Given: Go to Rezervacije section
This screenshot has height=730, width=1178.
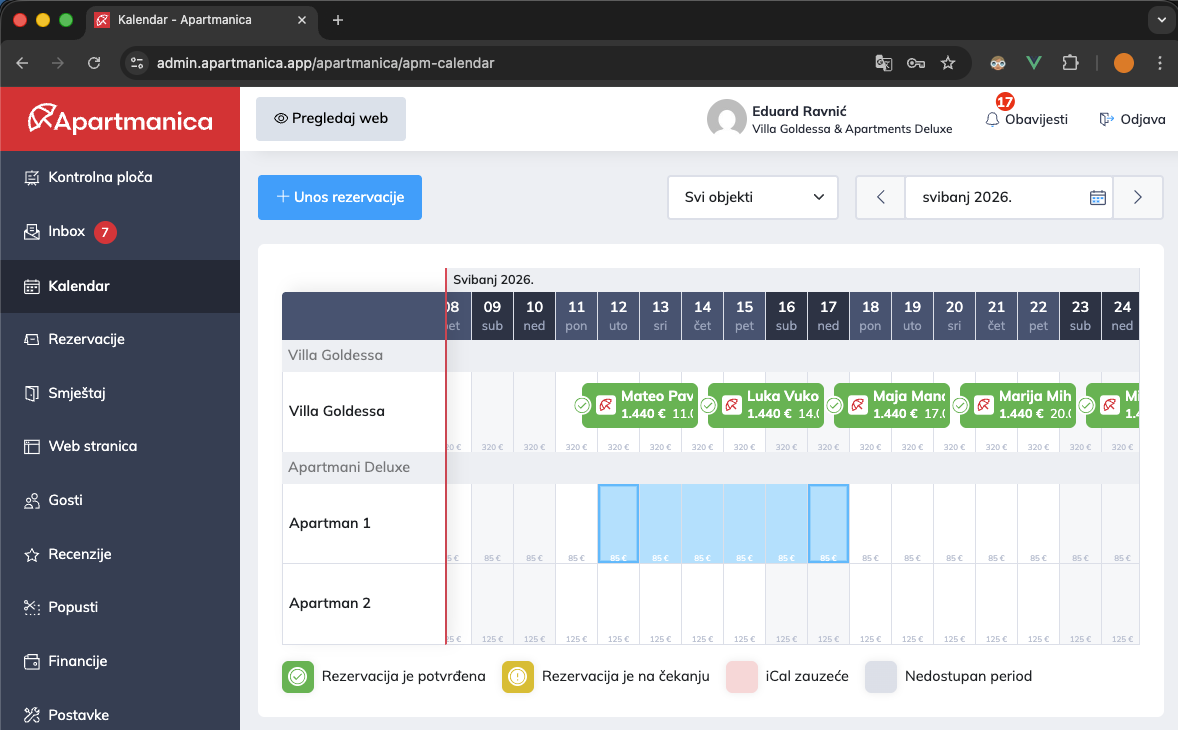Looking at the screenshot, I should coord(120,339).
